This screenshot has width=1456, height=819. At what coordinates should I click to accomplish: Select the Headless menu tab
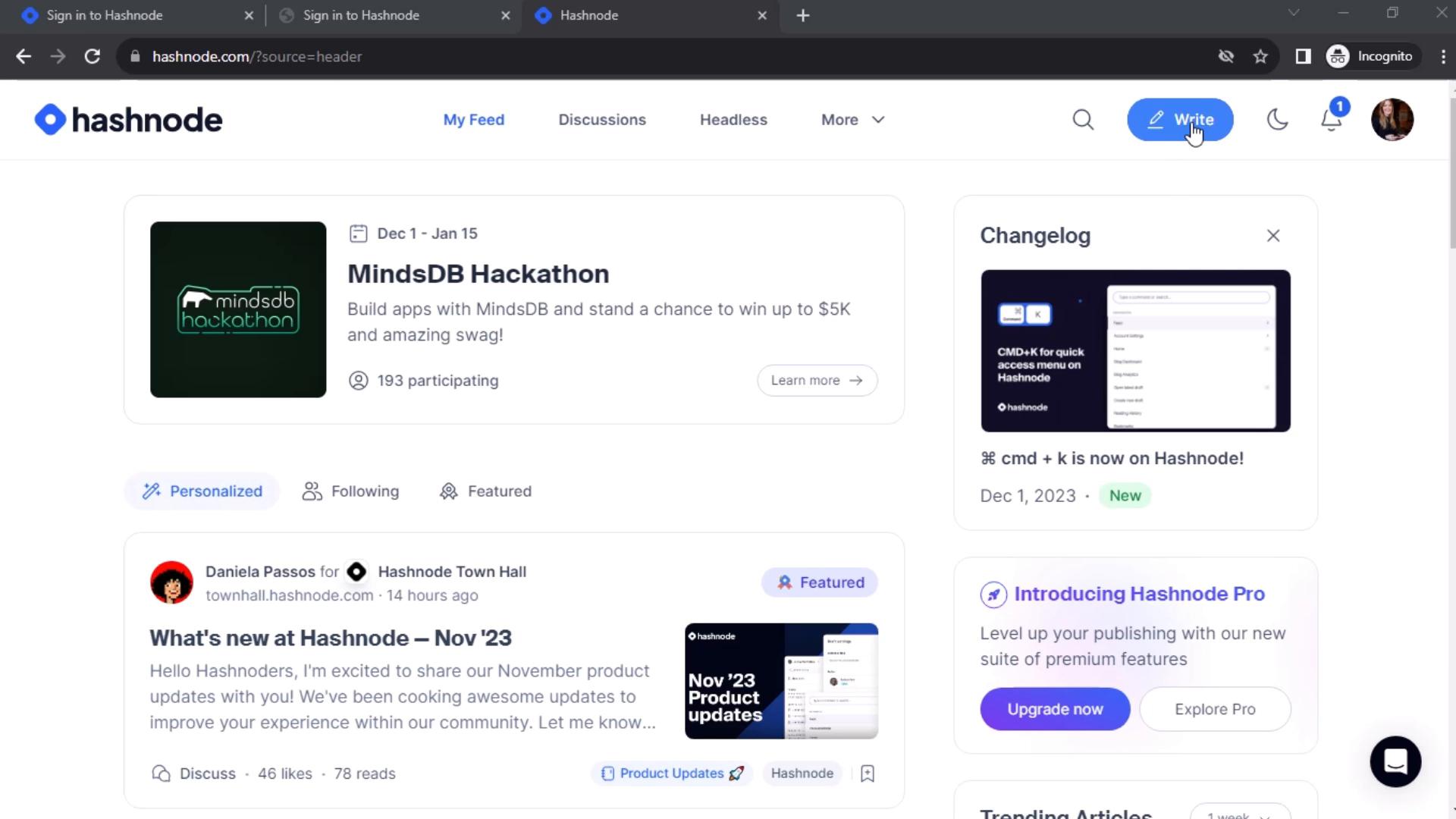click(734, 119)
